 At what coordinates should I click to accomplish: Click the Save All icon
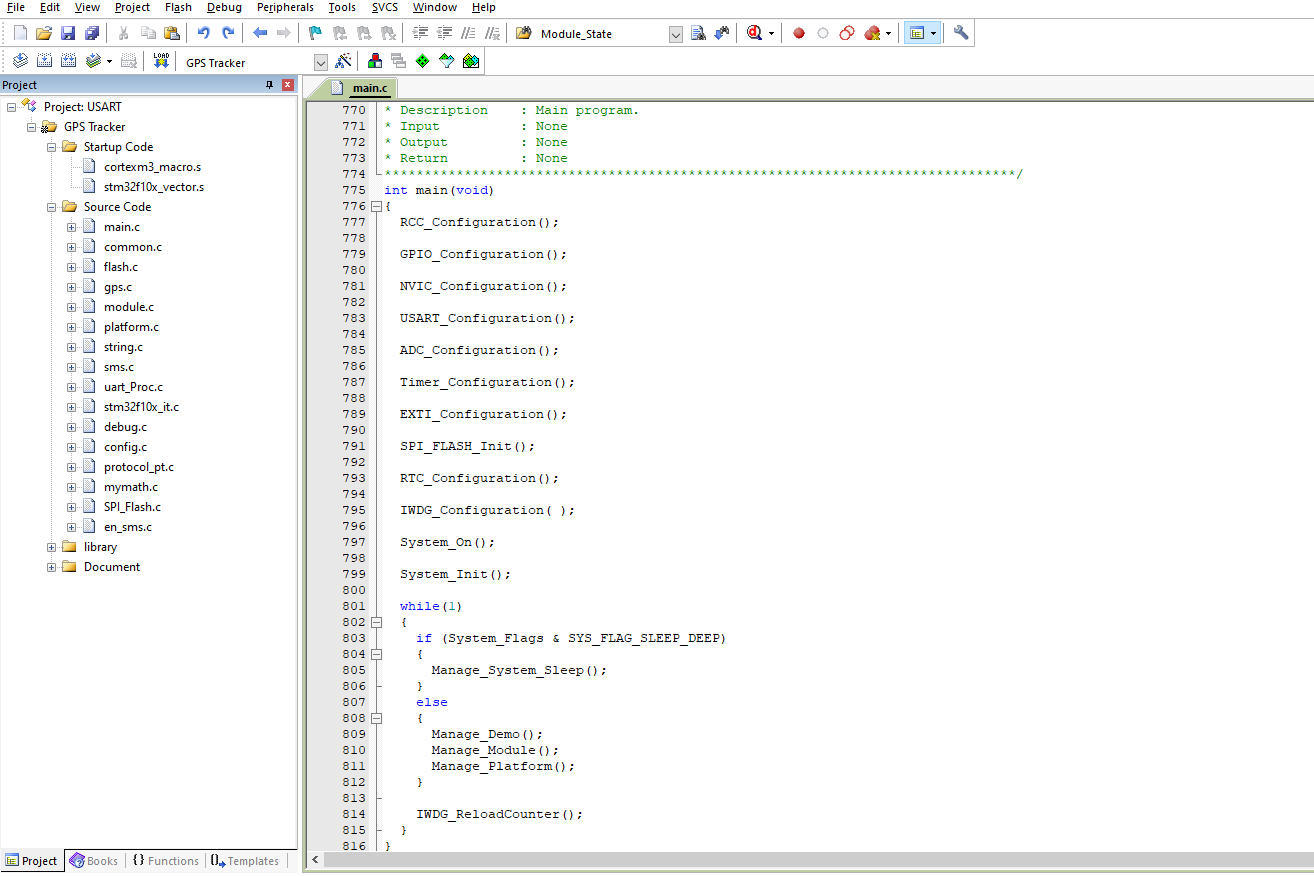tap(92, 33)
